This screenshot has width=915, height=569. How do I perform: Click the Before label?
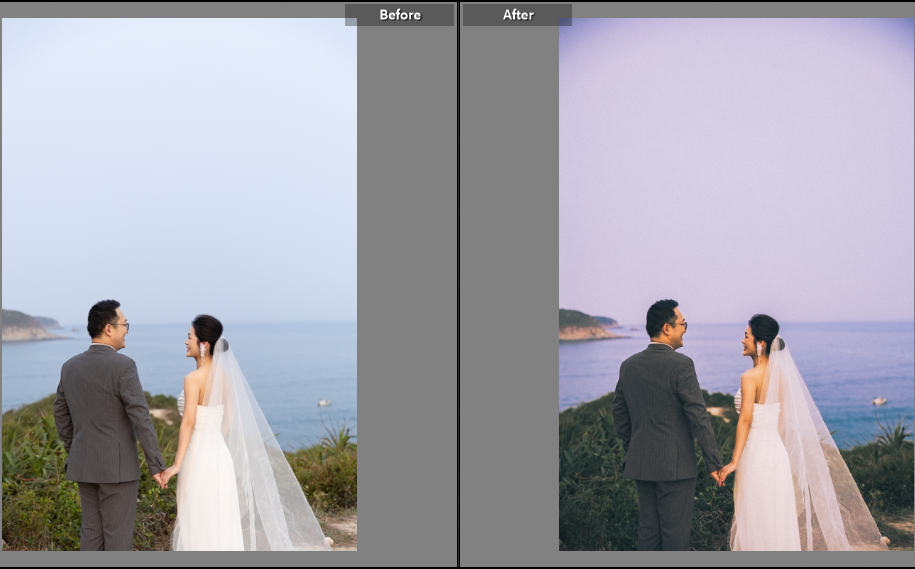coord(400,15)
